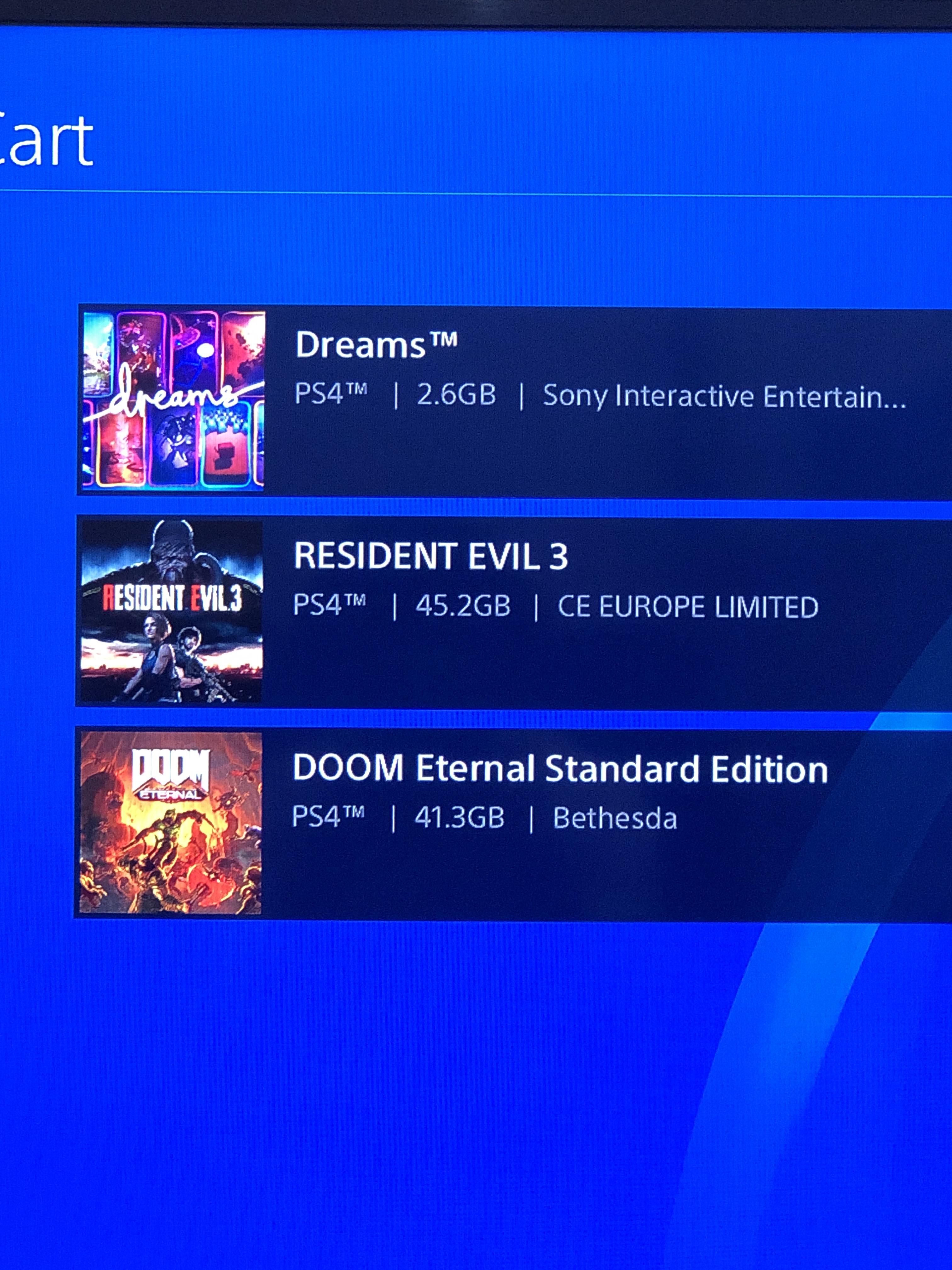Screen dimensions: 952x1270
Task: Click the 2.6GB size of Dreams
Action: (x=456, y=395)
